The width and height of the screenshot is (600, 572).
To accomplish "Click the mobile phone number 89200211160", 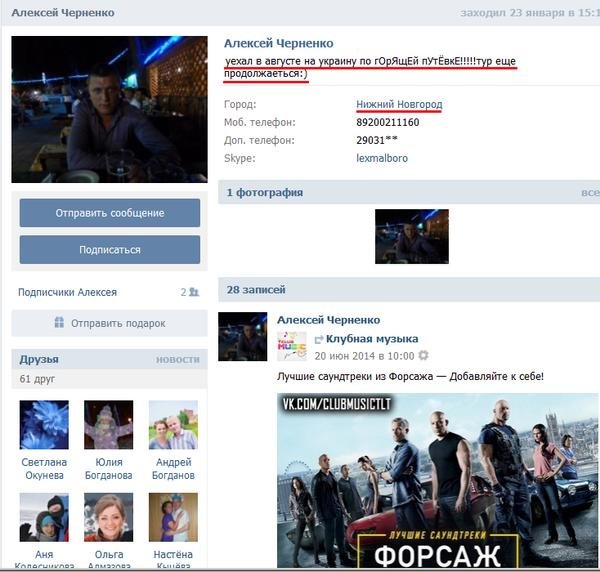I will (x=388, y=122).
